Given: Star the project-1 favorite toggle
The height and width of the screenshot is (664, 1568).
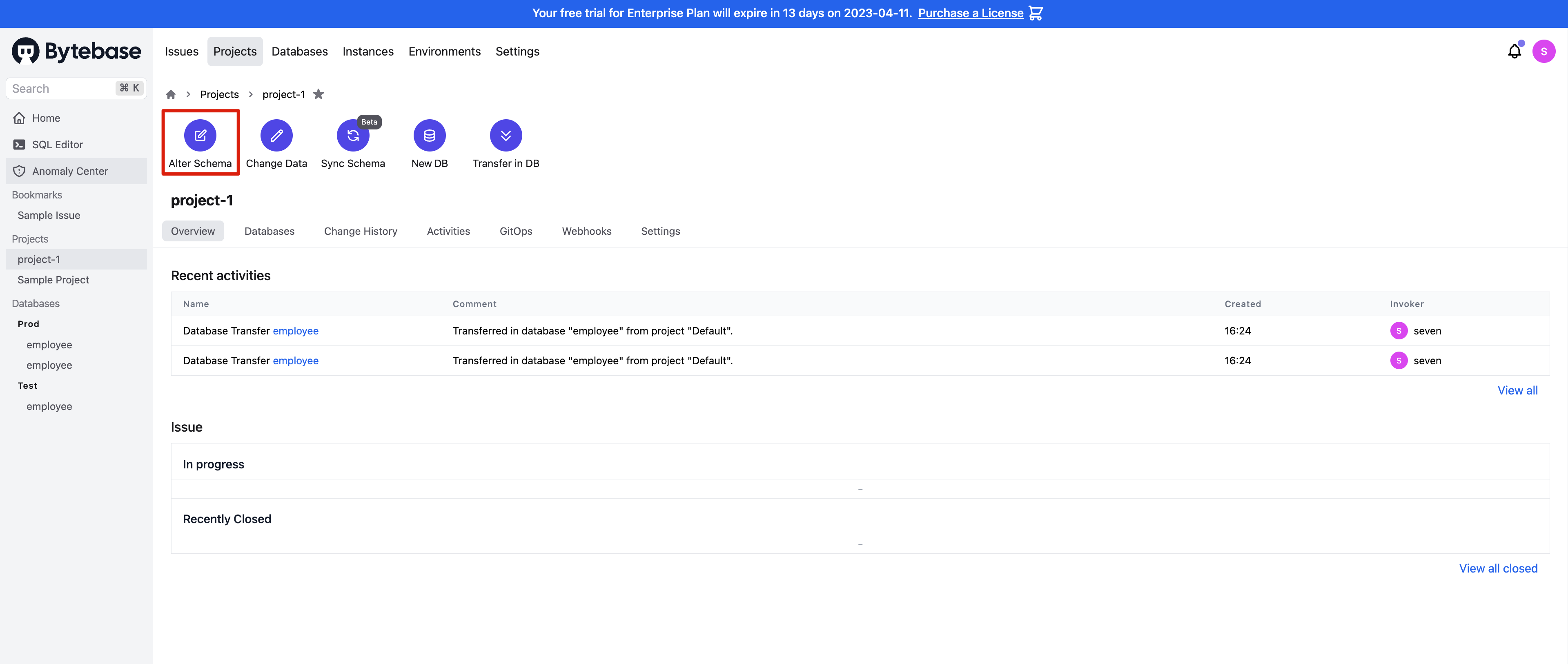Looking at the screenshot, I should click(x=318, y=94).
